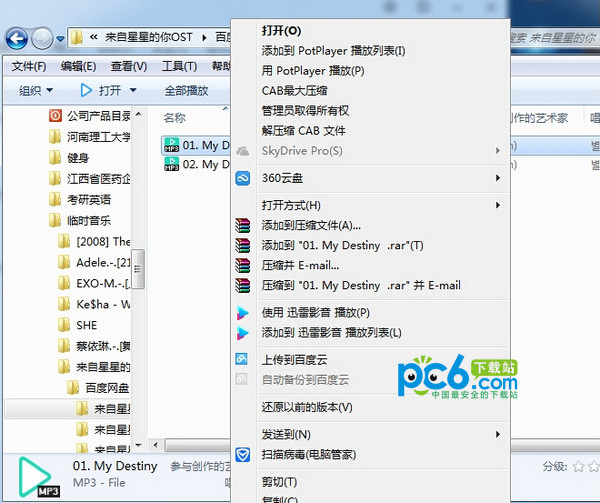Click 迅雷影音 icon beside 添加到 播放列表(L)
Viewport: 600px width, 503px height.
click(243, 333)
